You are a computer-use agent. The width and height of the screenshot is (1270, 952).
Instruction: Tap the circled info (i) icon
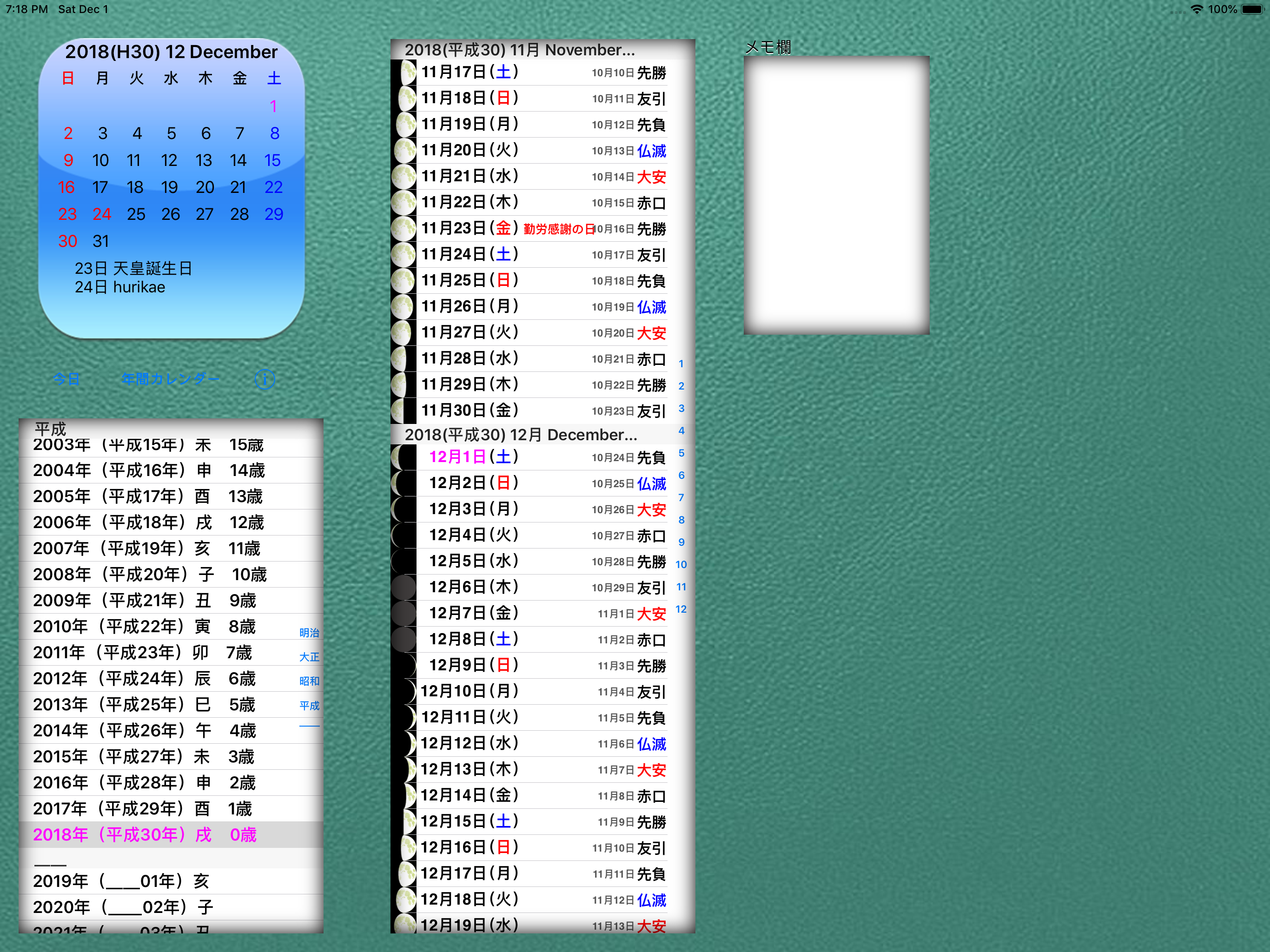(265, 379)
